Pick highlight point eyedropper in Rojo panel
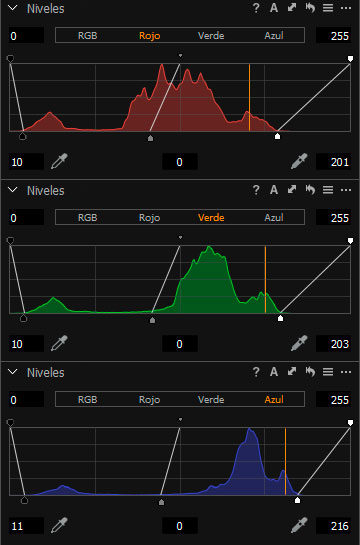 coord(299,161)
